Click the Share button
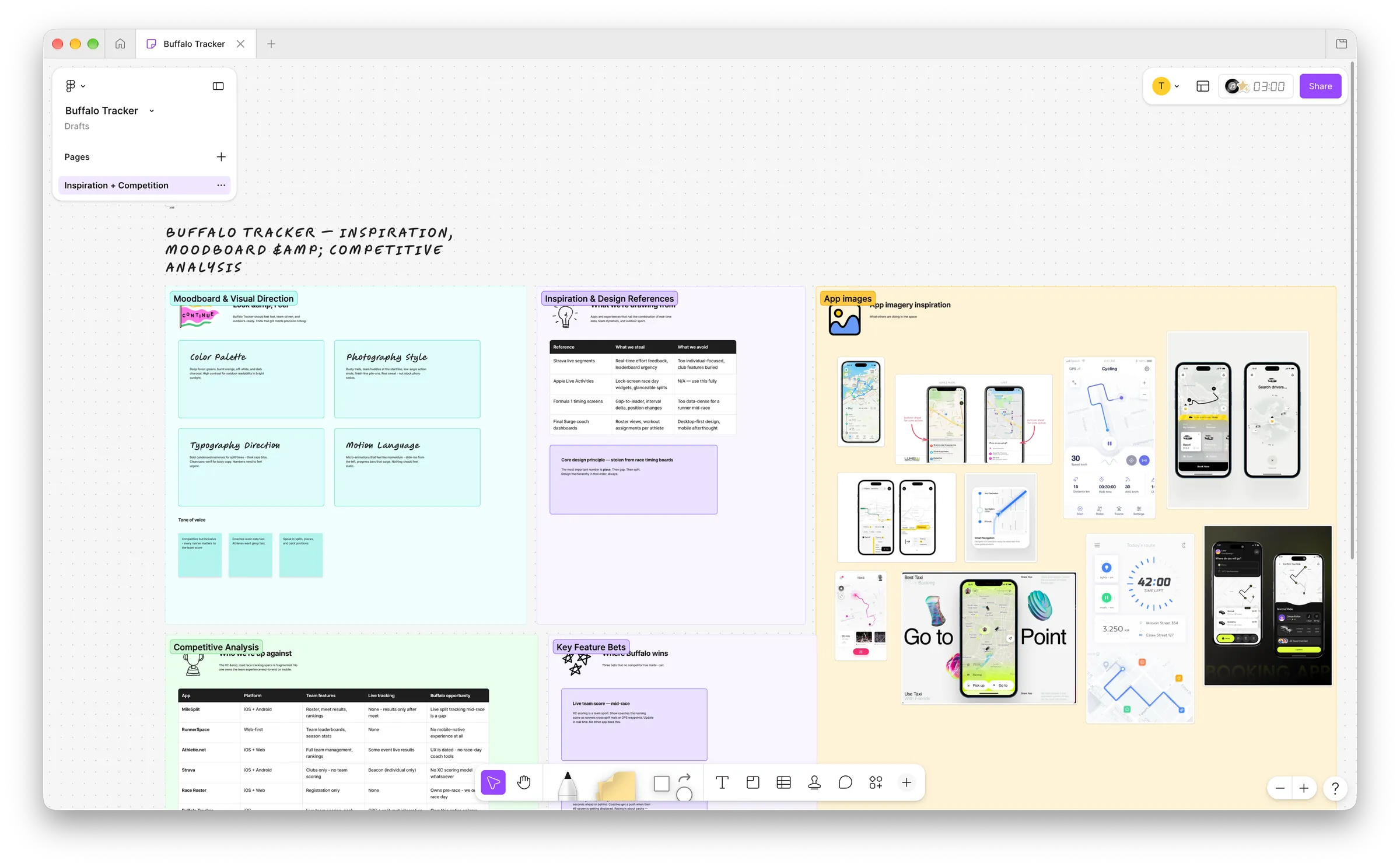 (1320, 86)
